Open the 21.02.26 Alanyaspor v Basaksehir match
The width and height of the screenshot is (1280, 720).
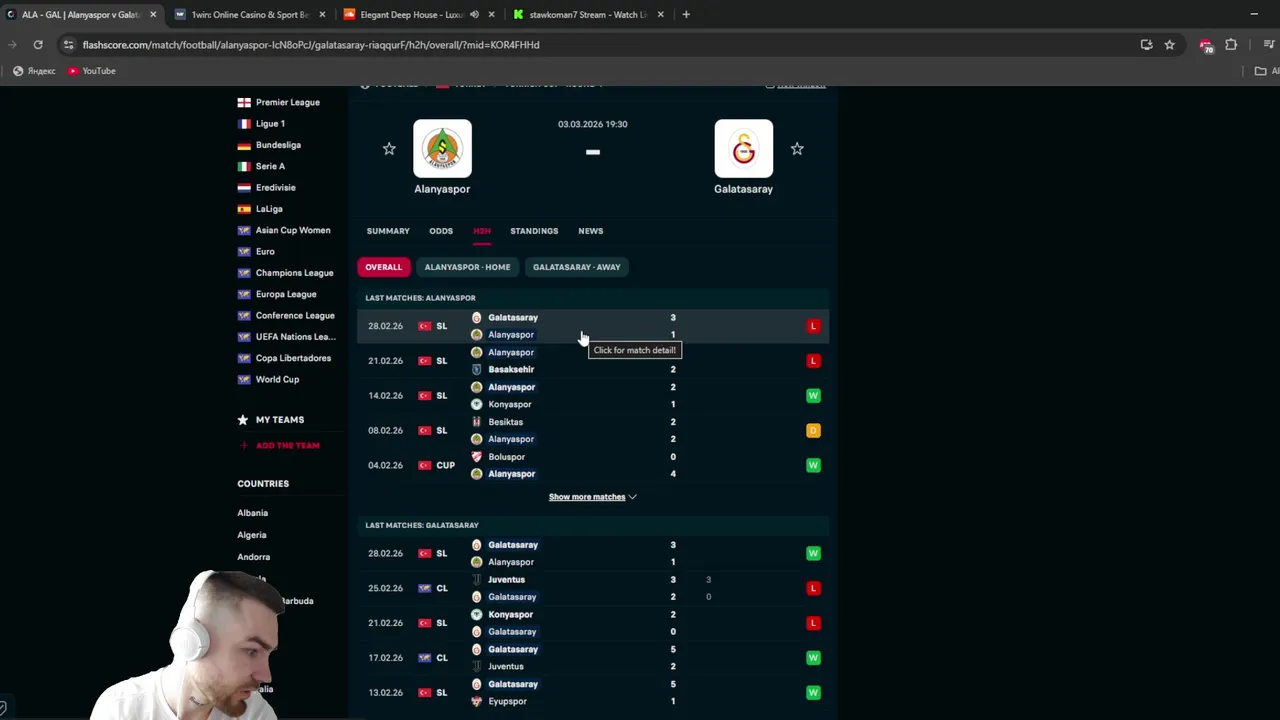click(x=593, y=361)
